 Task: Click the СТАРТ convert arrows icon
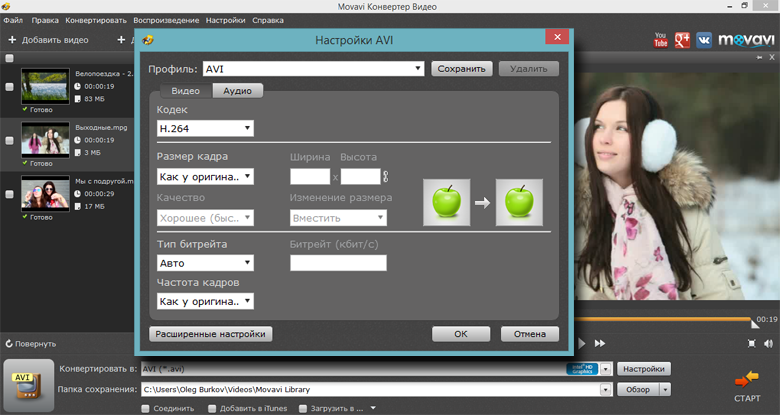[747, 380]
